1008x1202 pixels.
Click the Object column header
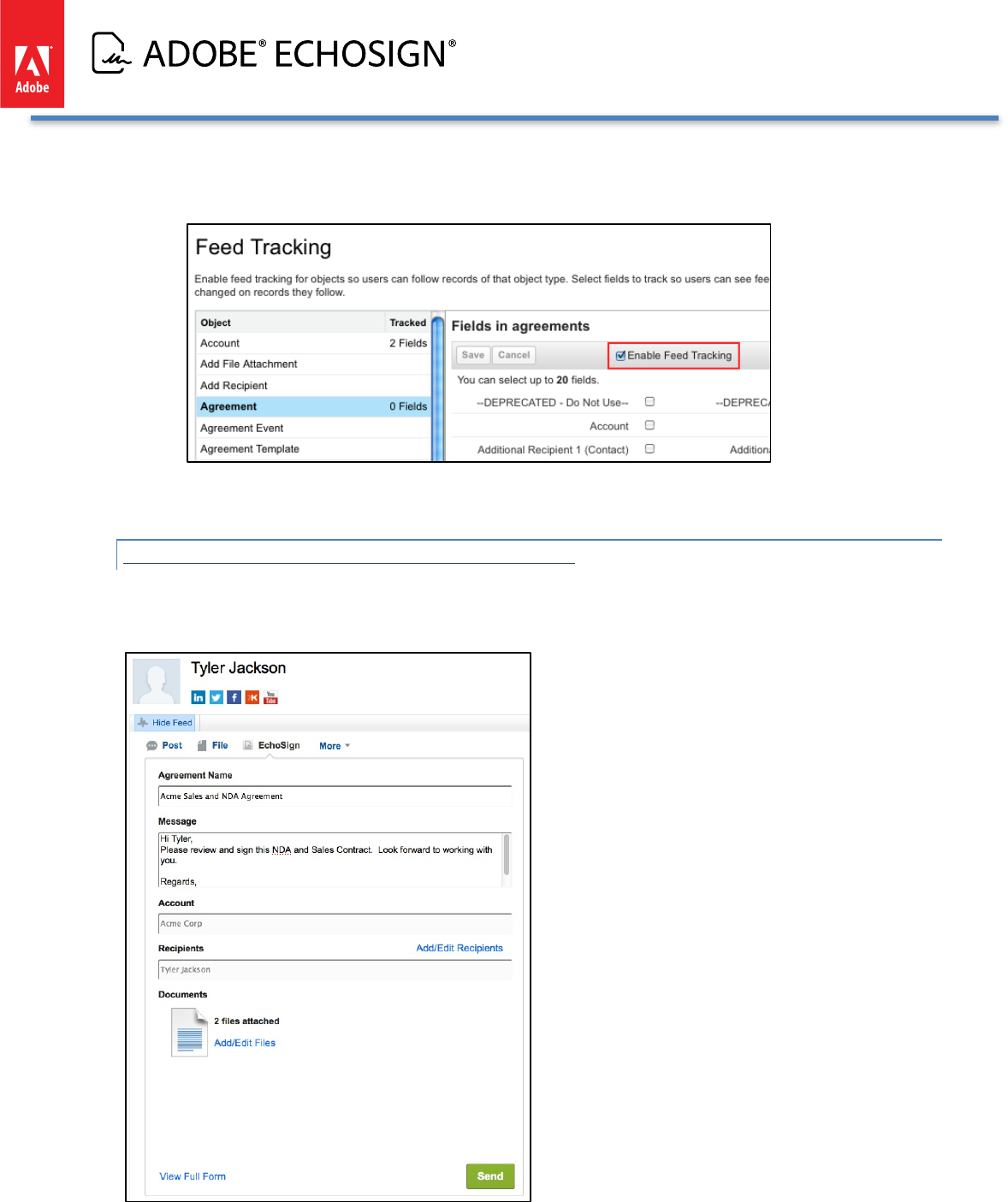click(x=216, y=323)
